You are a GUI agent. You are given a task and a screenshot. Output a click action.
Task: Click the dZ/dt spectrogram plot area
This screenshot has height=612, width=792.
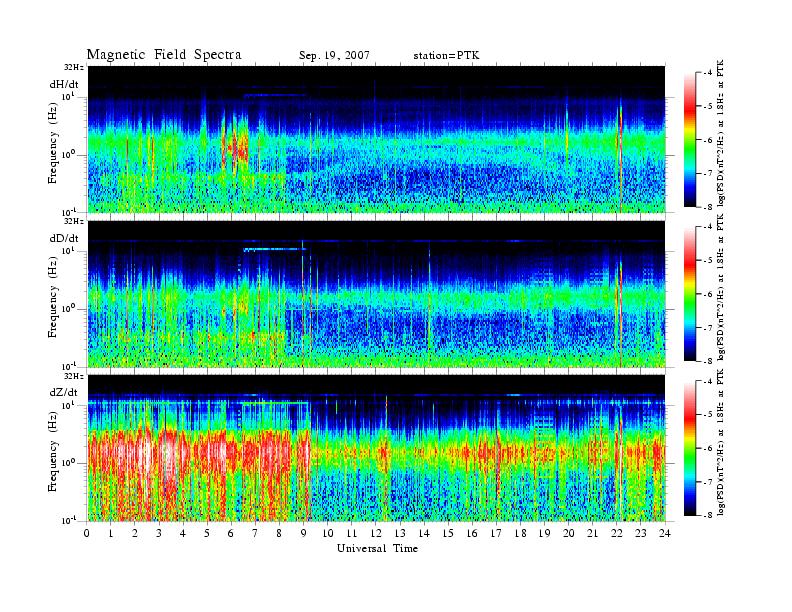click(377, 448)
